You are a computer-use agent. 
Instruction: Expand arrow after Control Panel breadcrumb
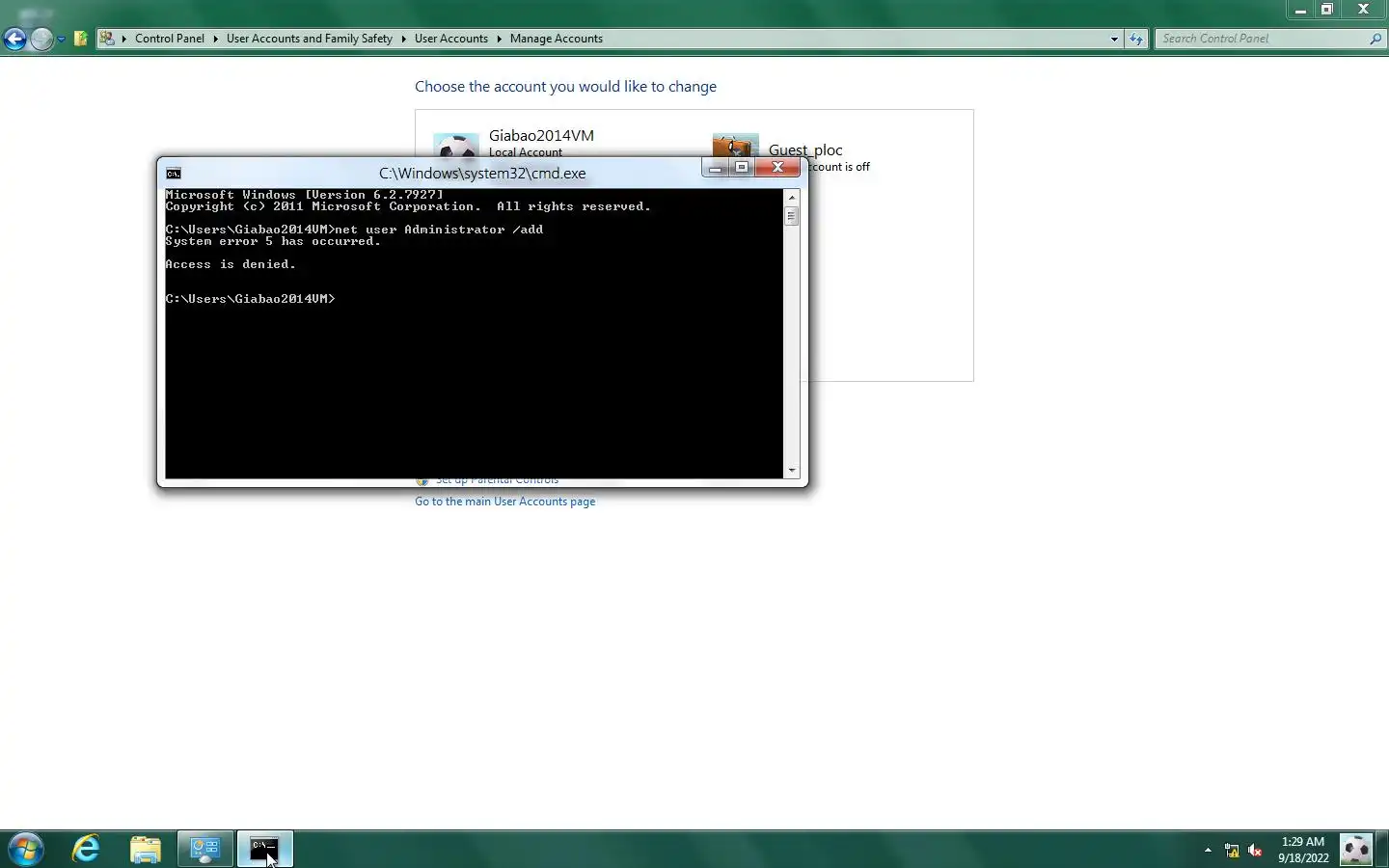216,39
